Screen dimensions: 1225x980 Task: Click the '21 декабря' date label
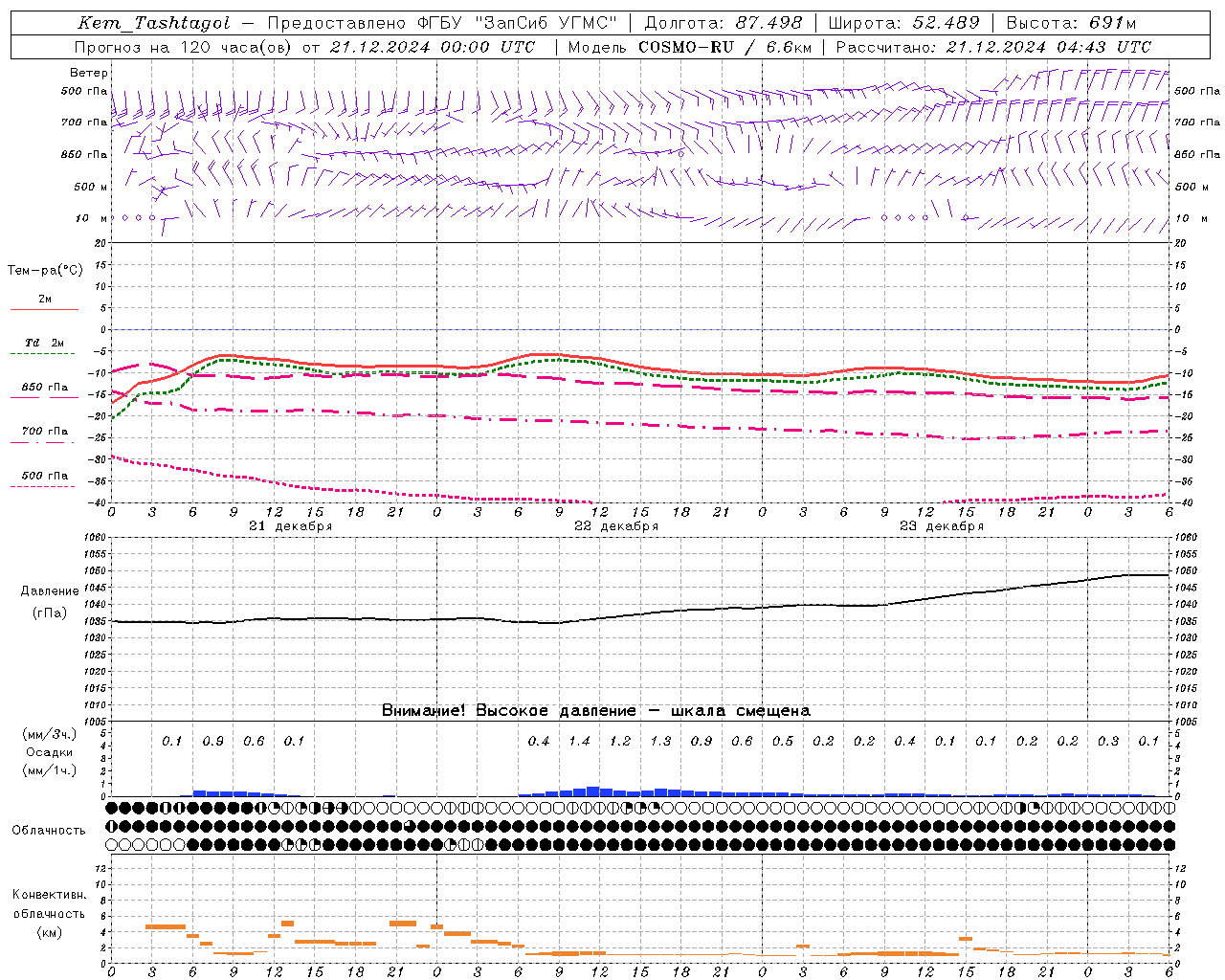click(291, 526)
